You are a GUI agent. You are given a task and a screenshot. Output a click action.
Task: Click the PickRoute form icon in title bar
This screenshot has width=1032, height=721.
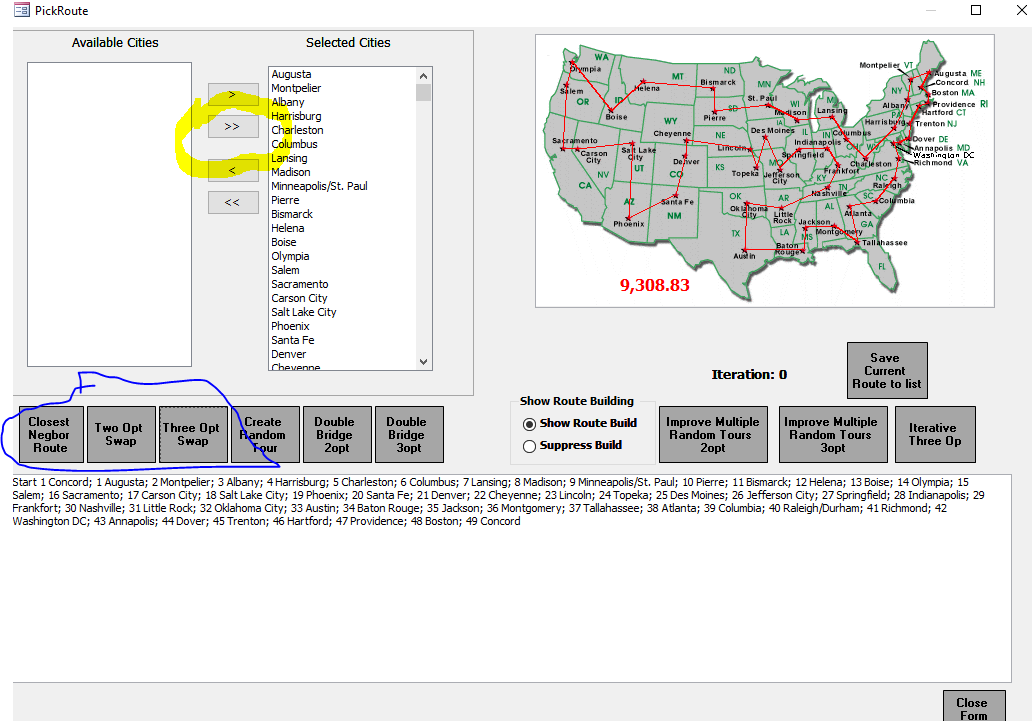(x=22, y=10)
